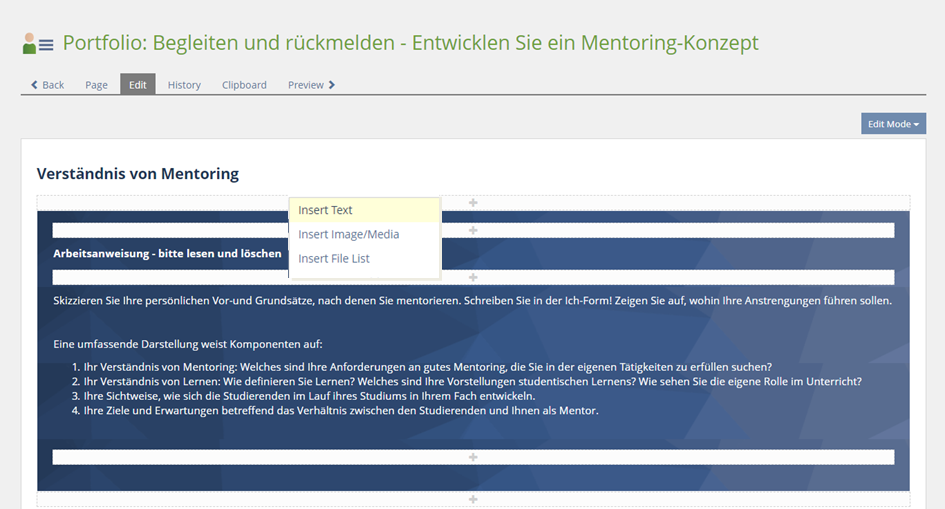Click the plus icon directly under the section heading

tap(473, 203)
